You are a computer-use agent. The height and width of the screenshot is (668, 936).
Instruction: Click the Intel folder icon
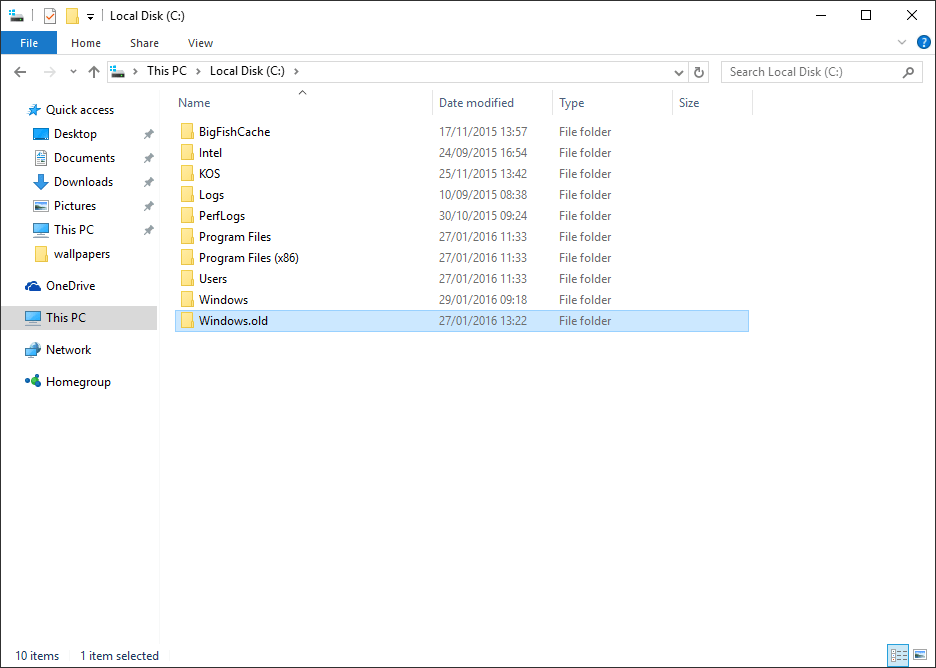coord(187,152)
